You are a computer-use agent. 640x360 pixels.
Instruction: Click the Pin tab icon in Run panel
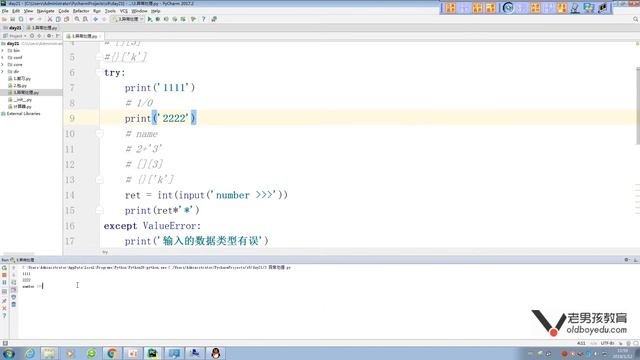tap(4, 301)
